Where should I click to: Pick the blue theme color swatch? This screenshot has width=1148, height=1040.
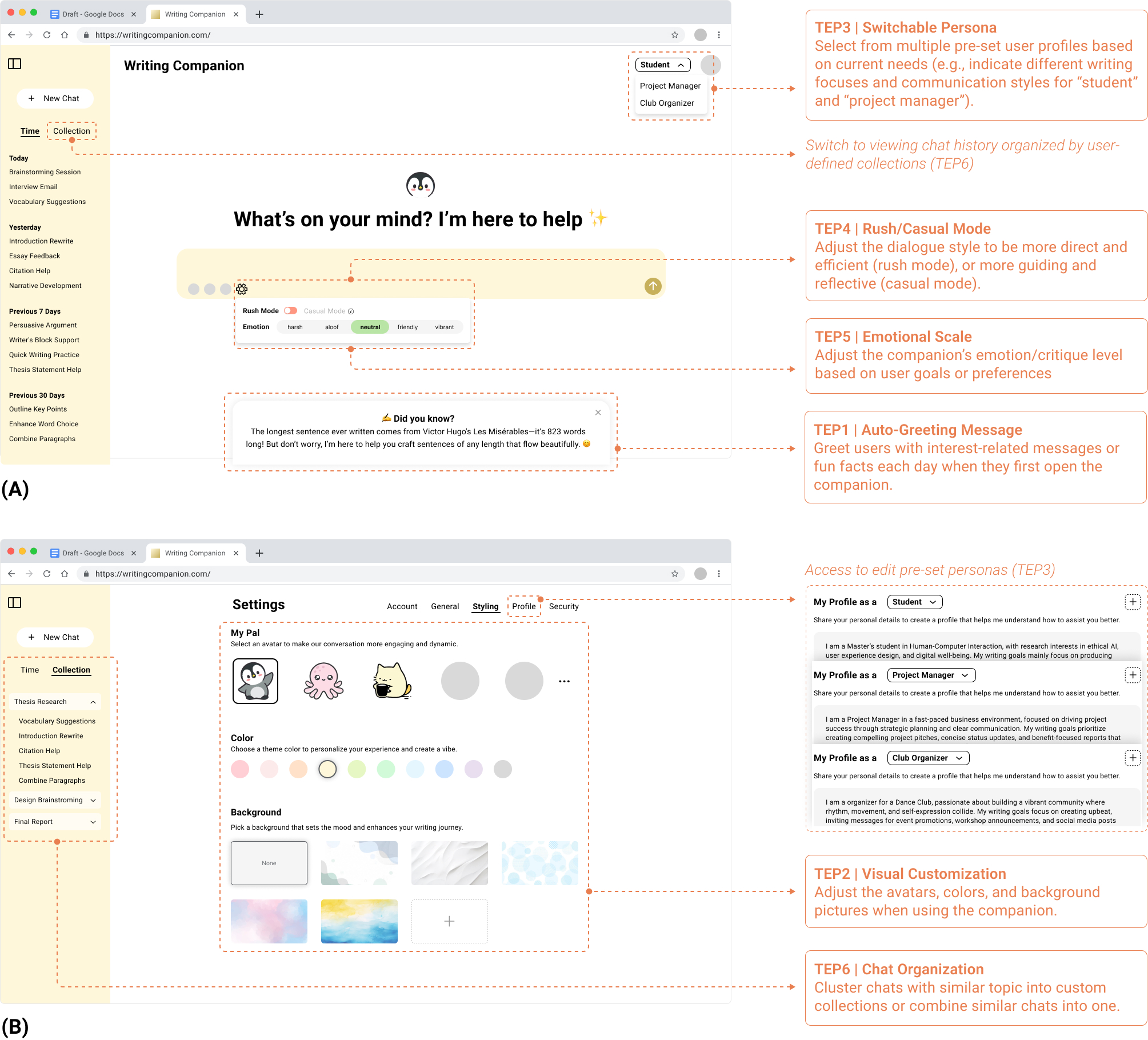[444, 769]
